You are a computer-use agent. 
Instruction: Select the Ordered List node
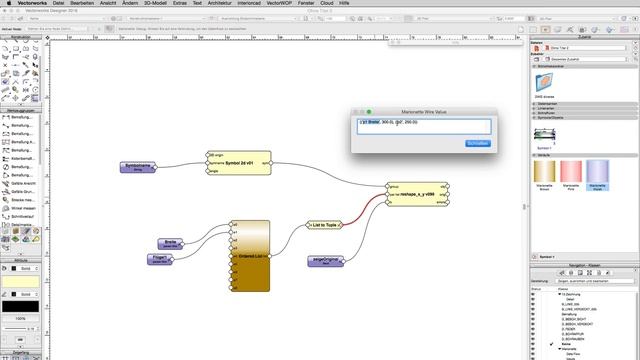[x=250, y=256]
